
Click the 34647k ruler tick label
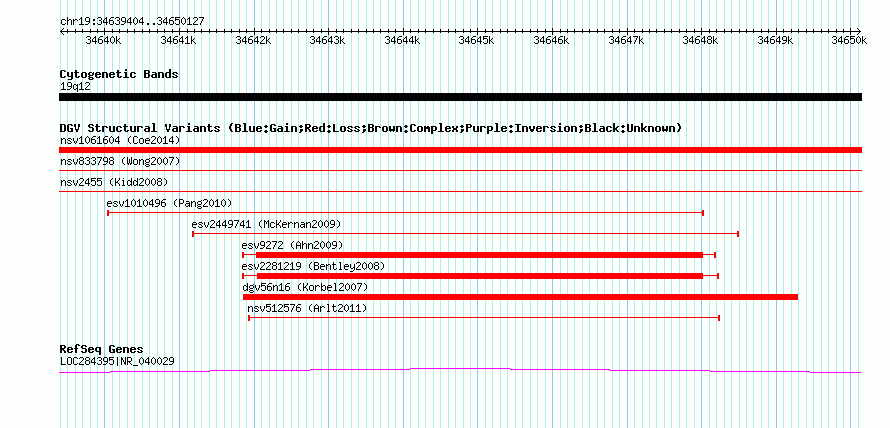coord(627,40)
